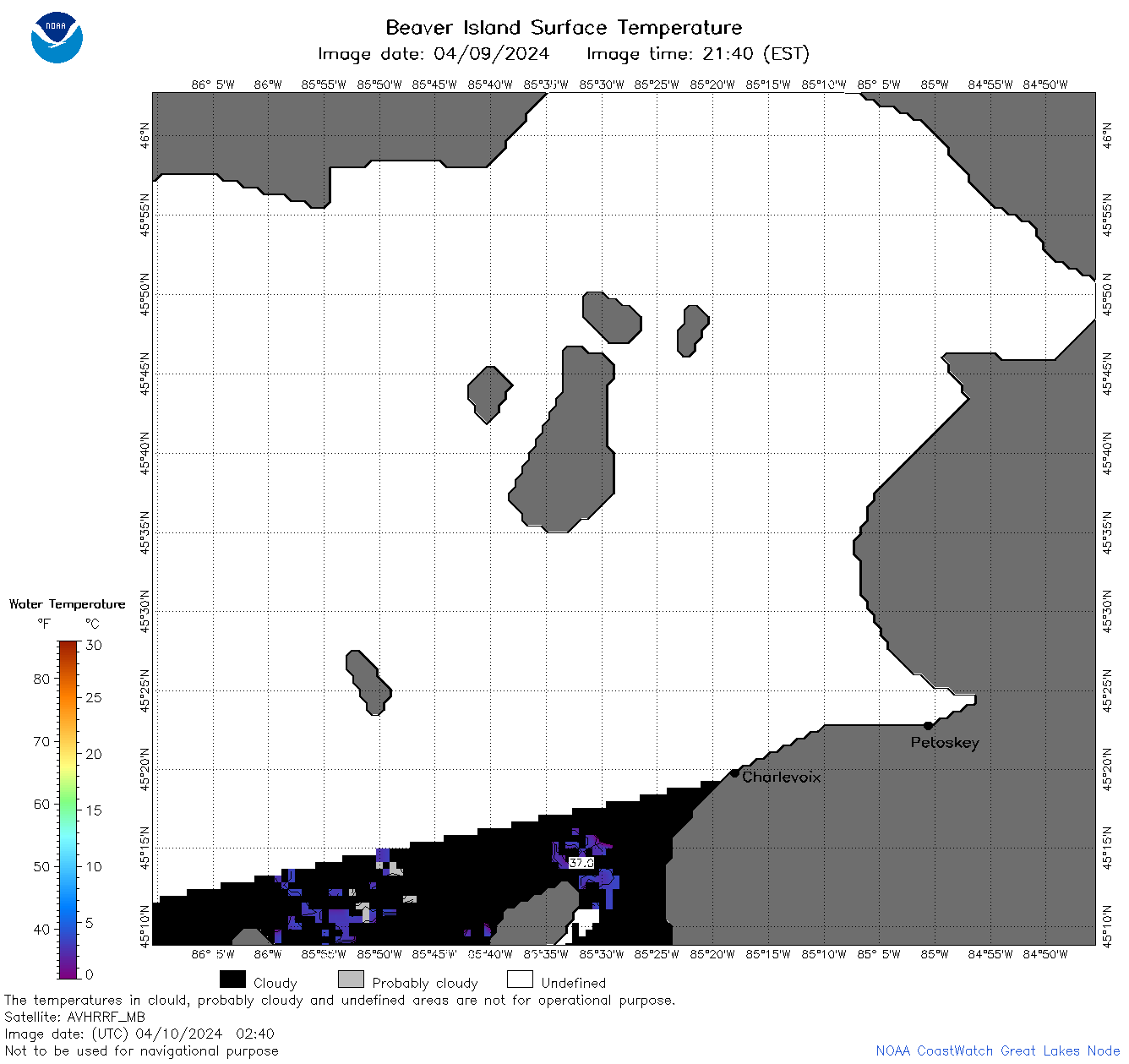This screenshot has width=1129, height=1064.
Task: Click the Charlevoix city dot marker
Action: pos(734,772)
